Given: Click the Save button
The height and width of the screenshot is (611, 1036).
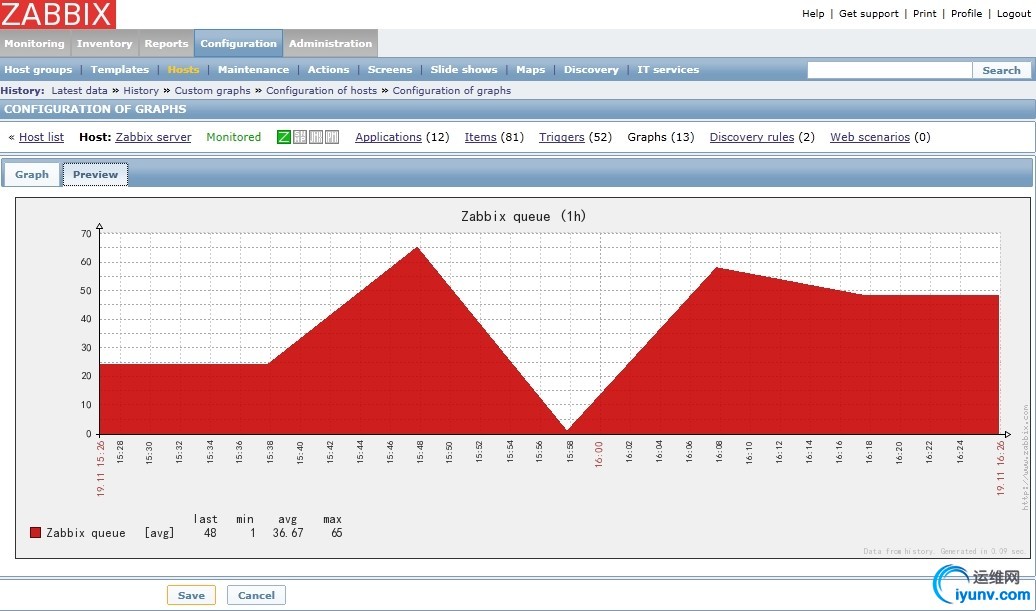Looking at the screenshot, I should (x=191, y=595).
